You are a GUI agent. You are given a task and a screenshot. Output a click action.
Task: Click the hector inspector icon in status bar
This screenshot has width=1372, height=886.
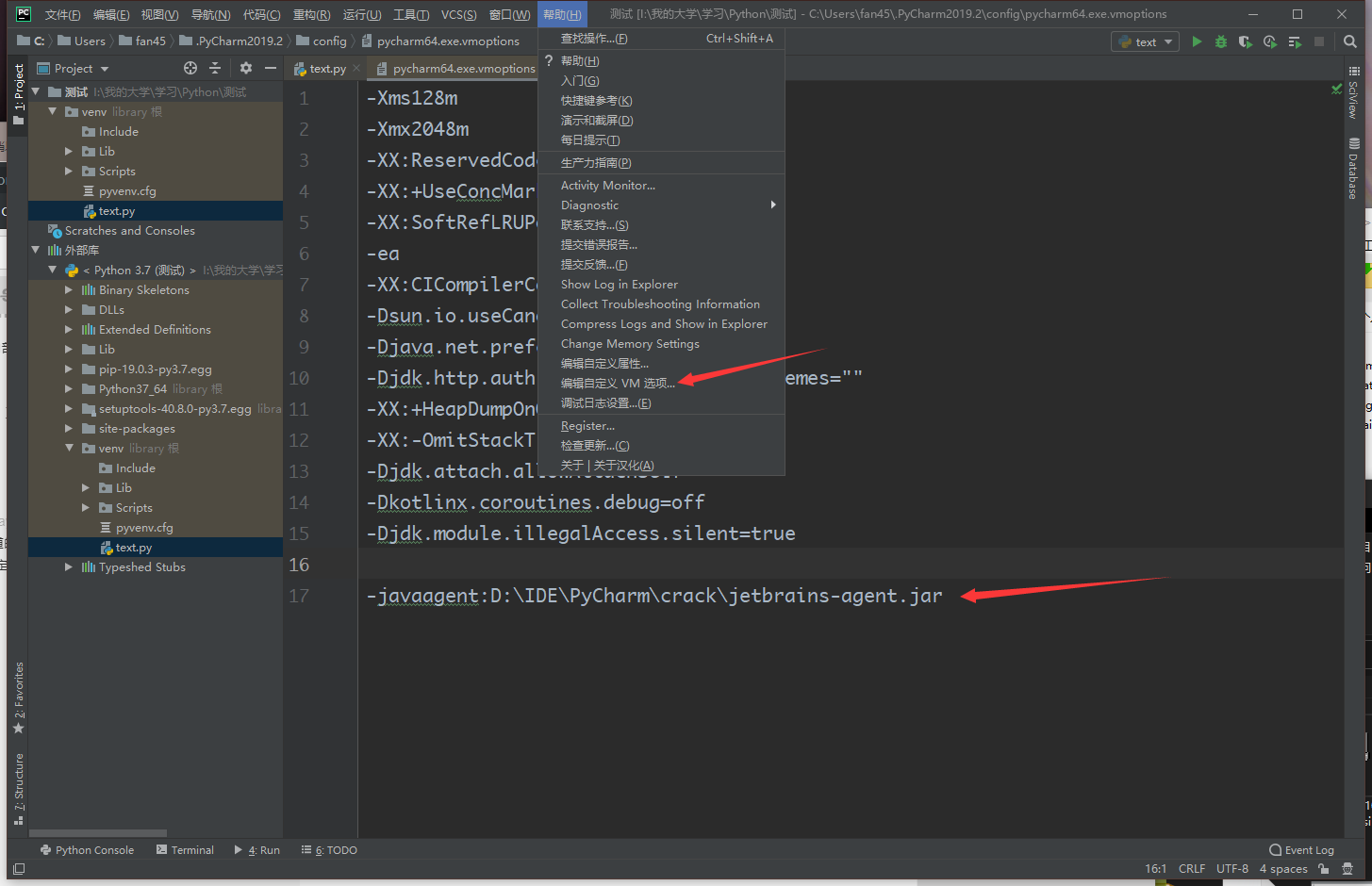pos(1347,868)
